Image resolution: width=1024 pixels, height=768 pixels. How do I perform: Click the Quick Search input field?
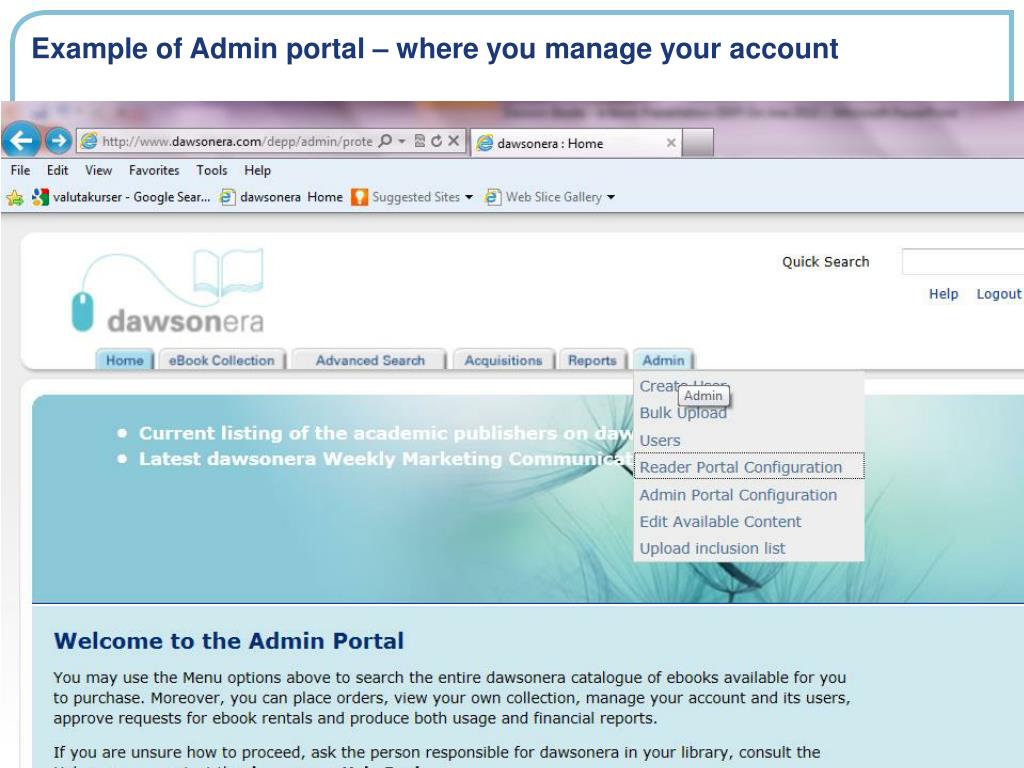click(963, 262)
